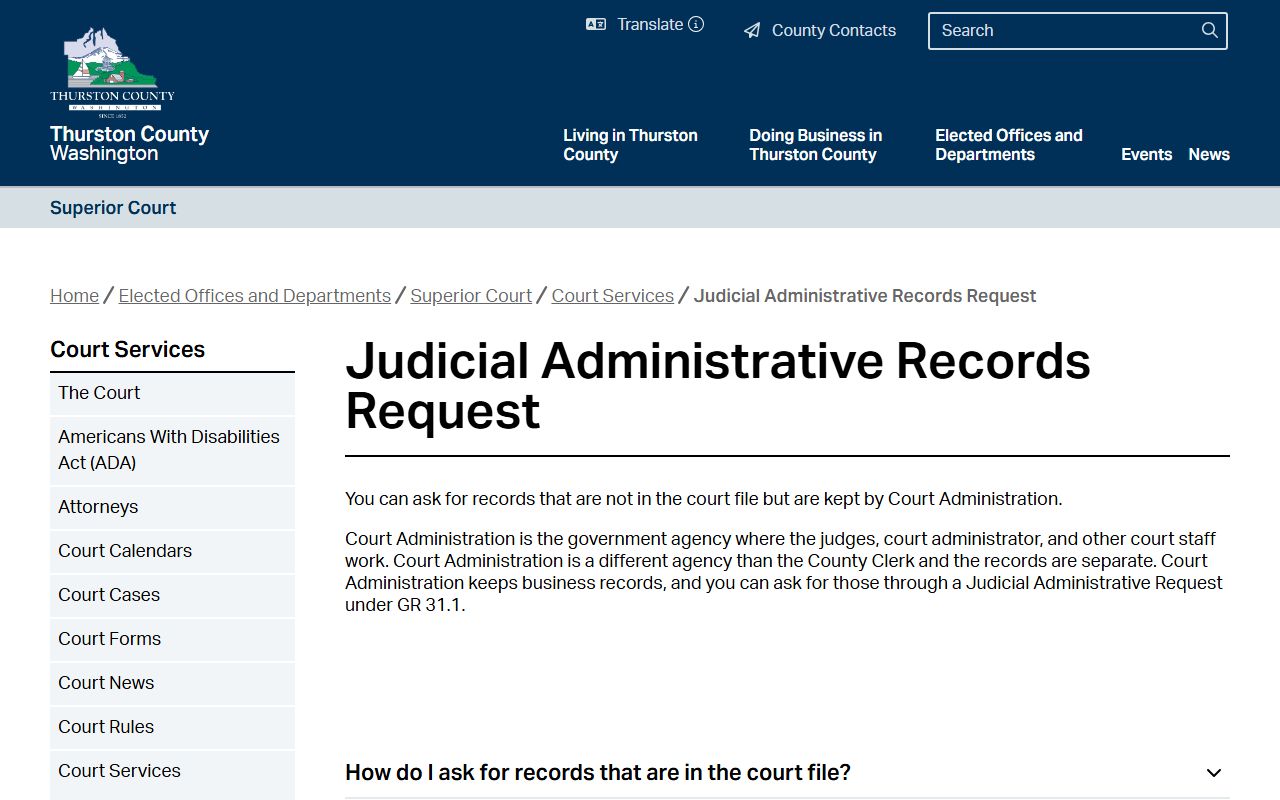This screenshot has height=800, width=1280.
Task: Go to News in top navigation
Action: tap(1209, 154)
